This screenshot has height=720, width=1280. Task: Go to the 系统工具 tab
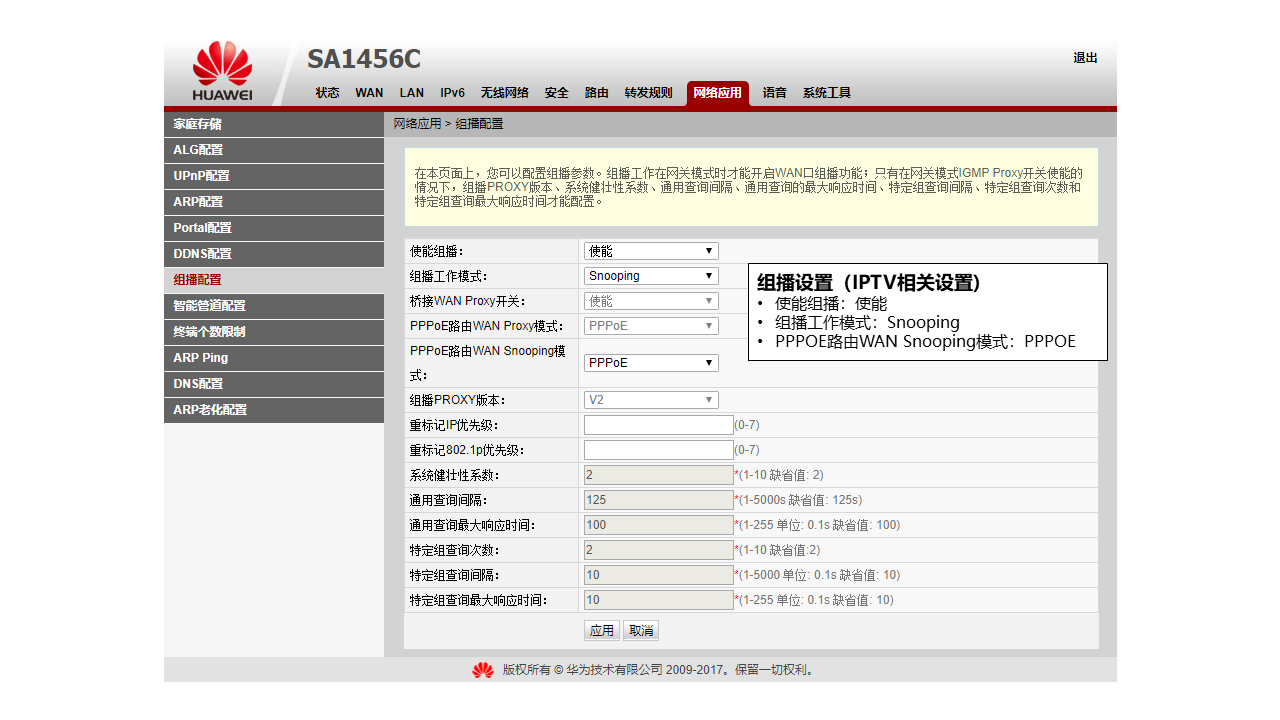click(826, 93)
